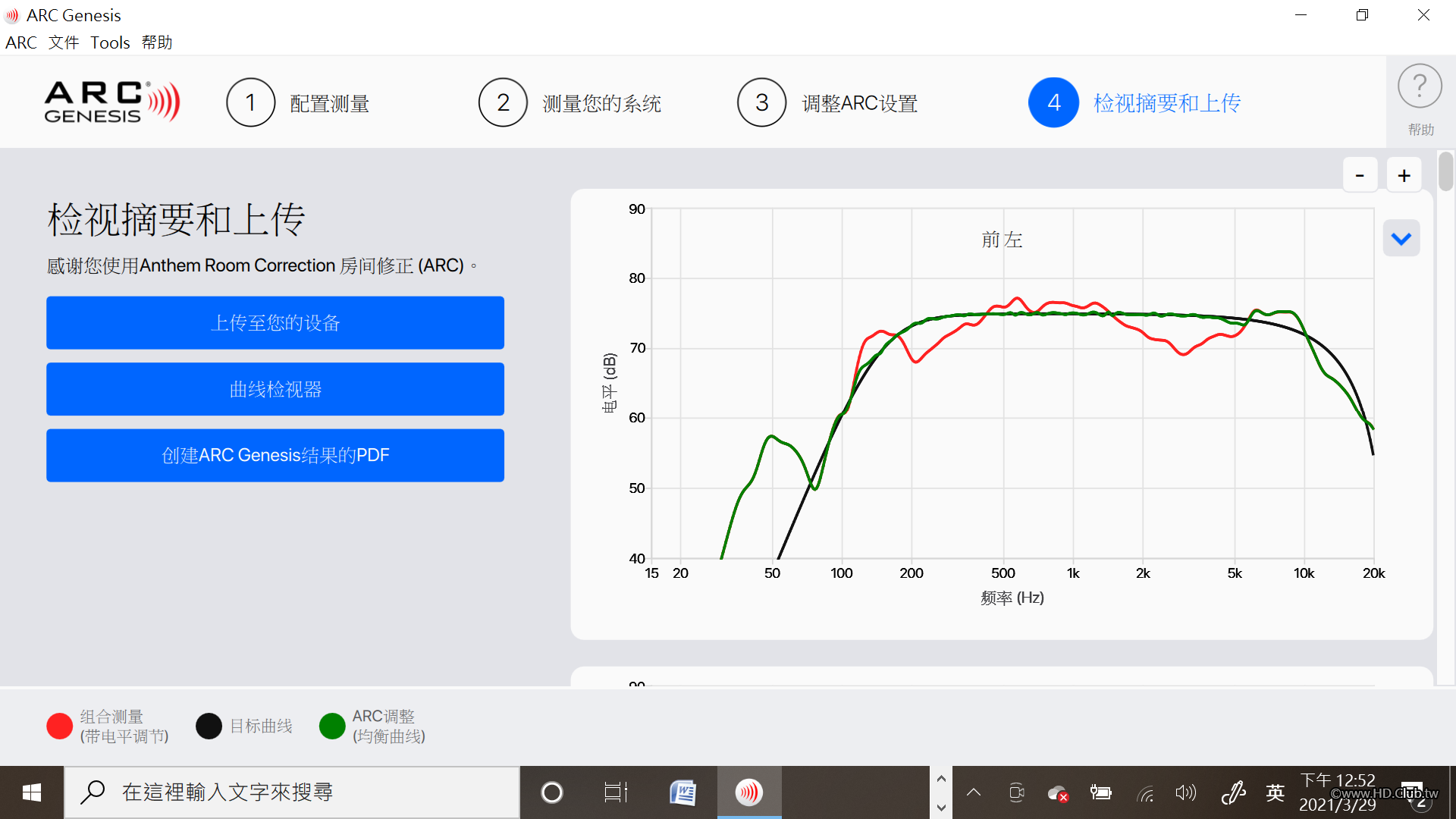1456x819 pixels.
Task: Click step 2 circle for 测量您的系统
Action: [503, 102]
